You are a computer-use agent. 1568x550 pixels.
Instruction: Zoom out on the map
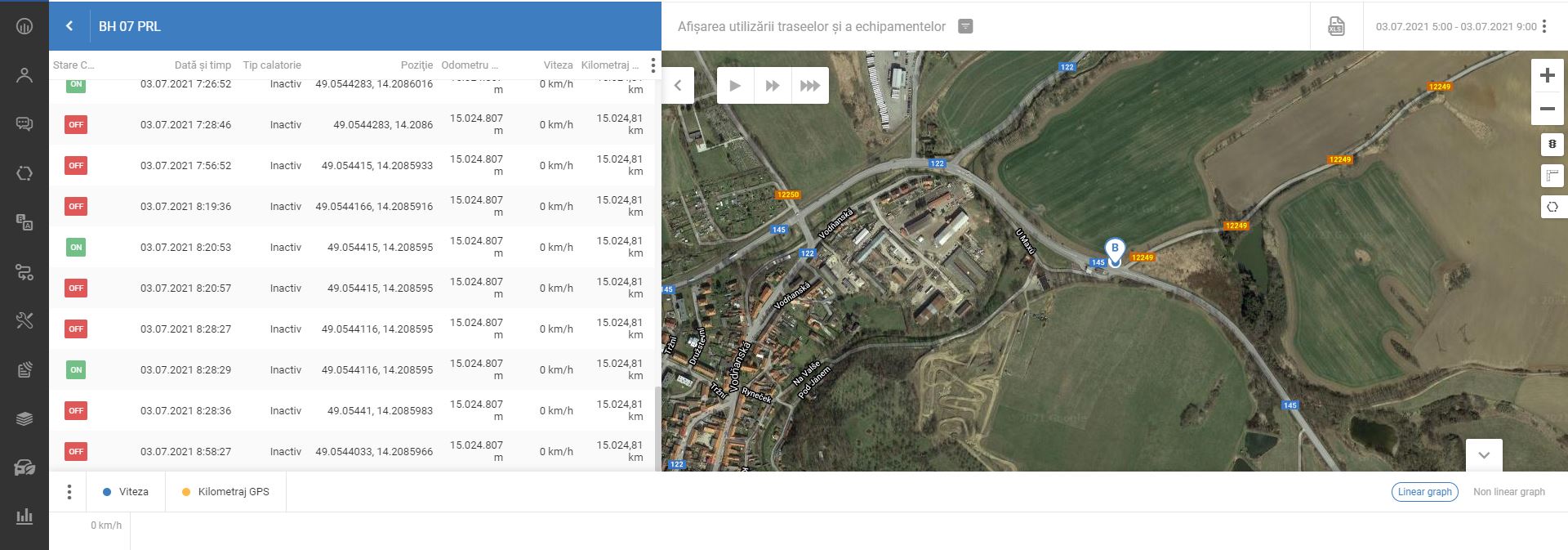pyautogui.click(x=1547, y=109)
